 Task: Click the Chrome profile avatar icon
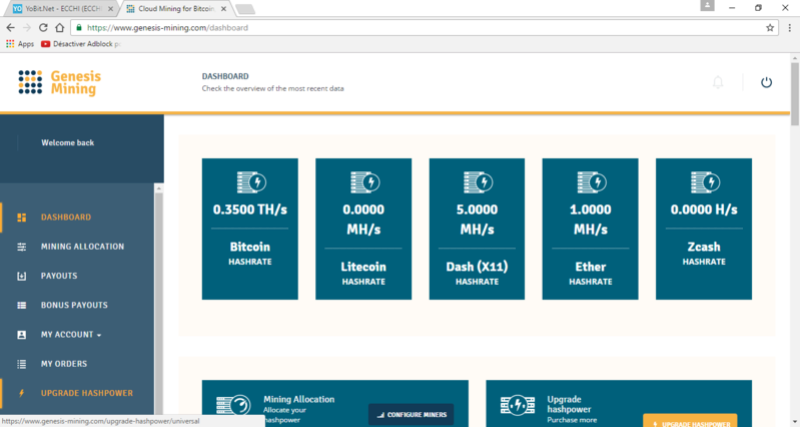707,6
